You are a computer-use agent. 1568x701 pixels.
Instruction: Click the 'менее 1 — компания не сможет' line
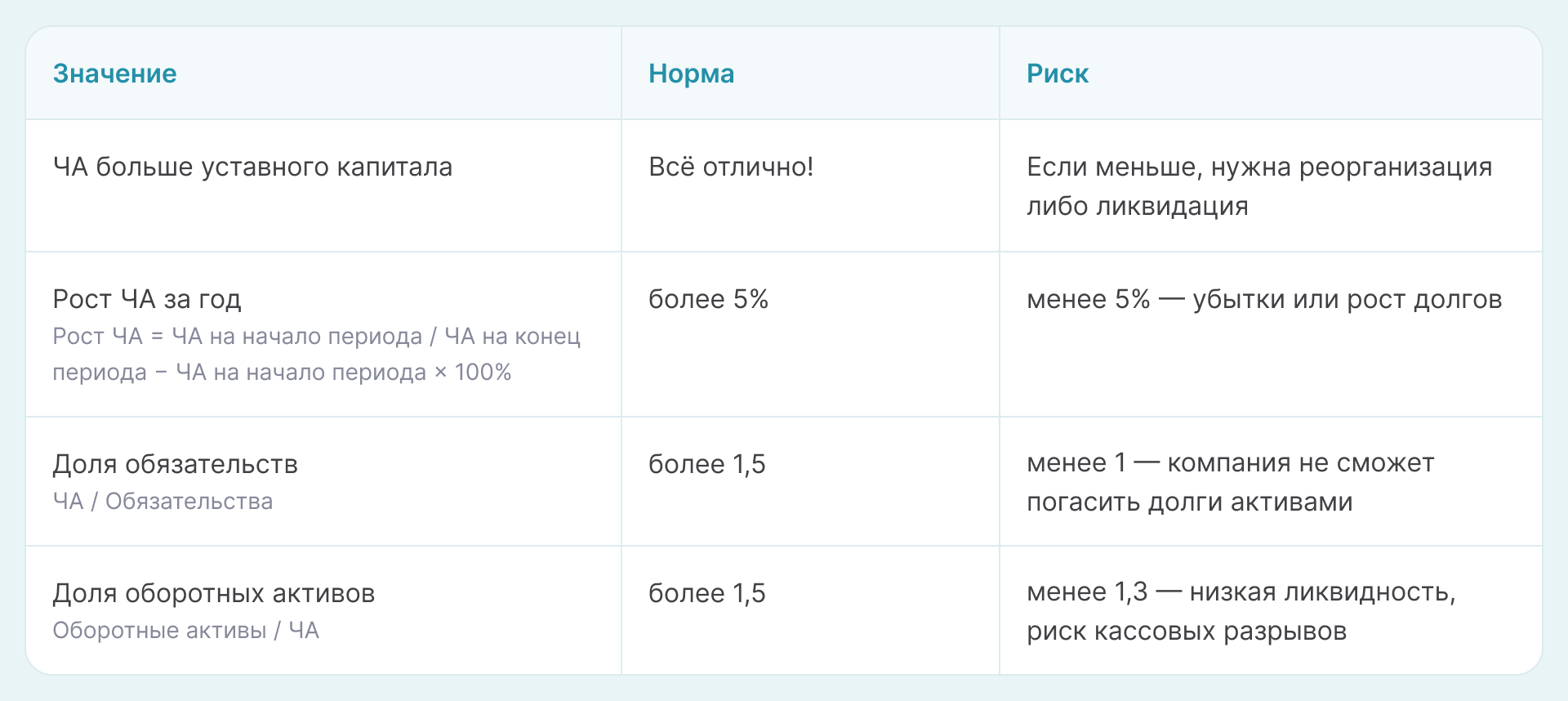pyautogui.click(x=1230, y=462)
